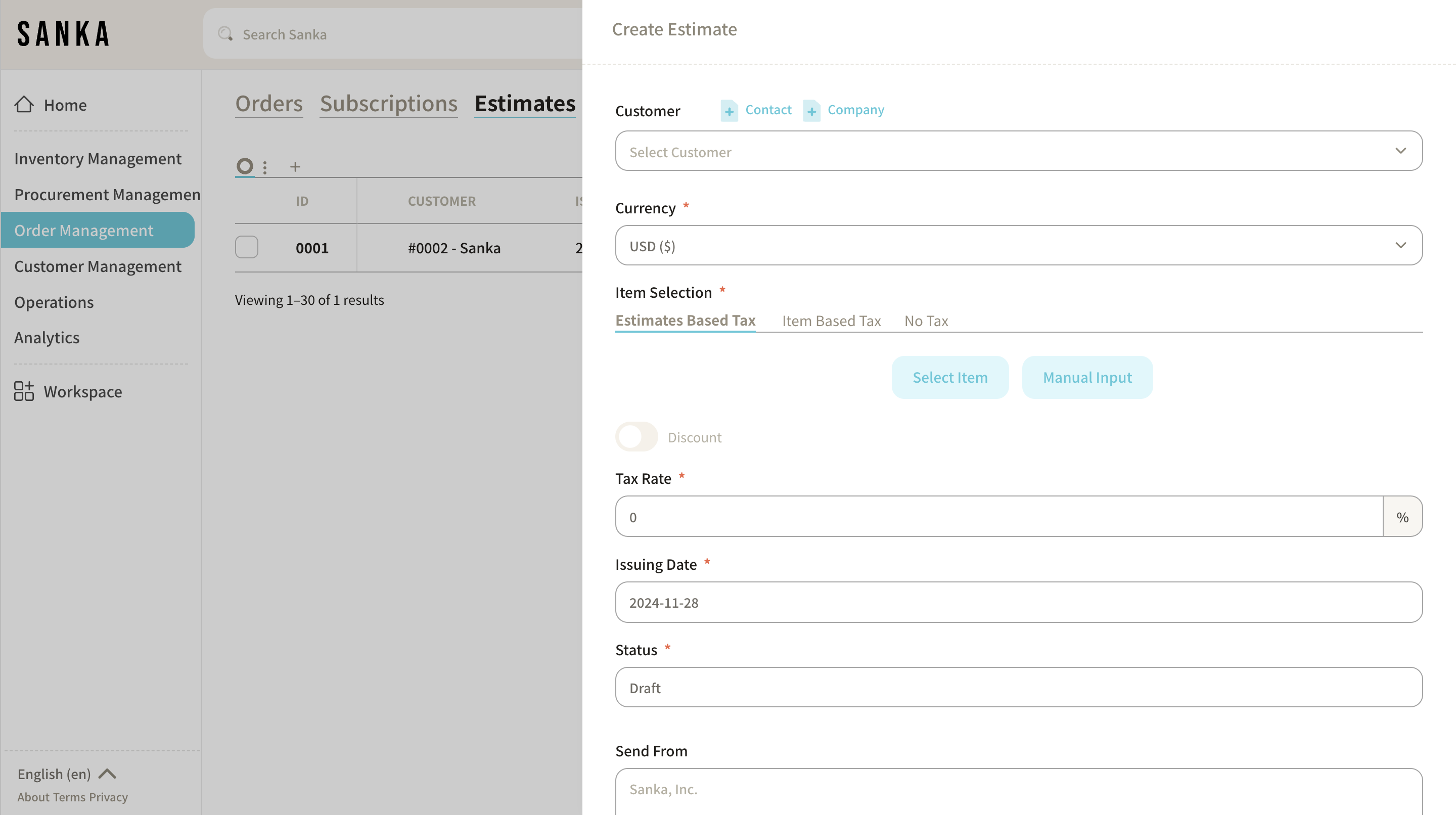This screenshot has height=815, width=1456.
Task: Expand the Currency USD dropdown
Action: tap(1019, 245)
